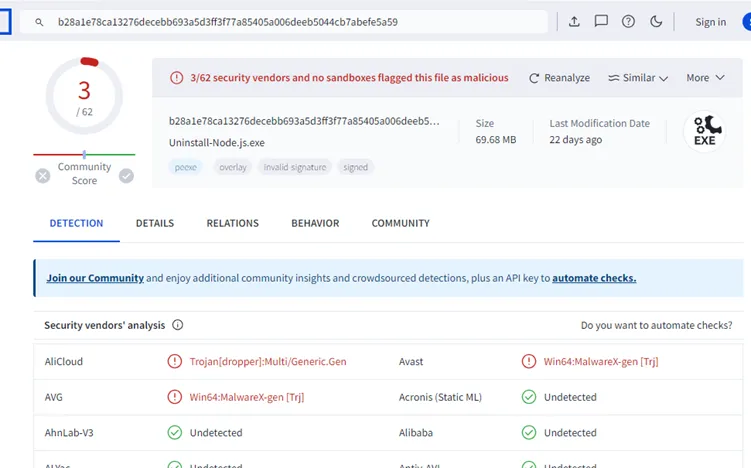The image size is (751, 468).
Task: Click the search magnifier icon
Action: click(39, 22)
